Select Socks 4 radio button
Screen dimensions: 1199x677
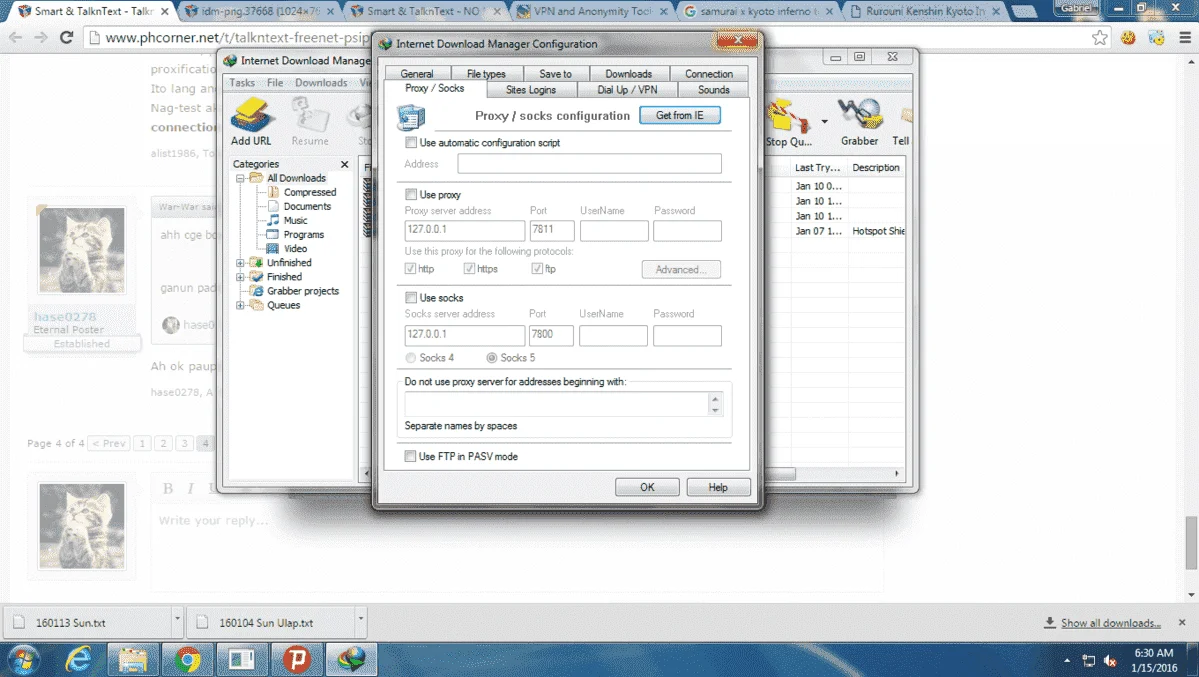(411, 358)
